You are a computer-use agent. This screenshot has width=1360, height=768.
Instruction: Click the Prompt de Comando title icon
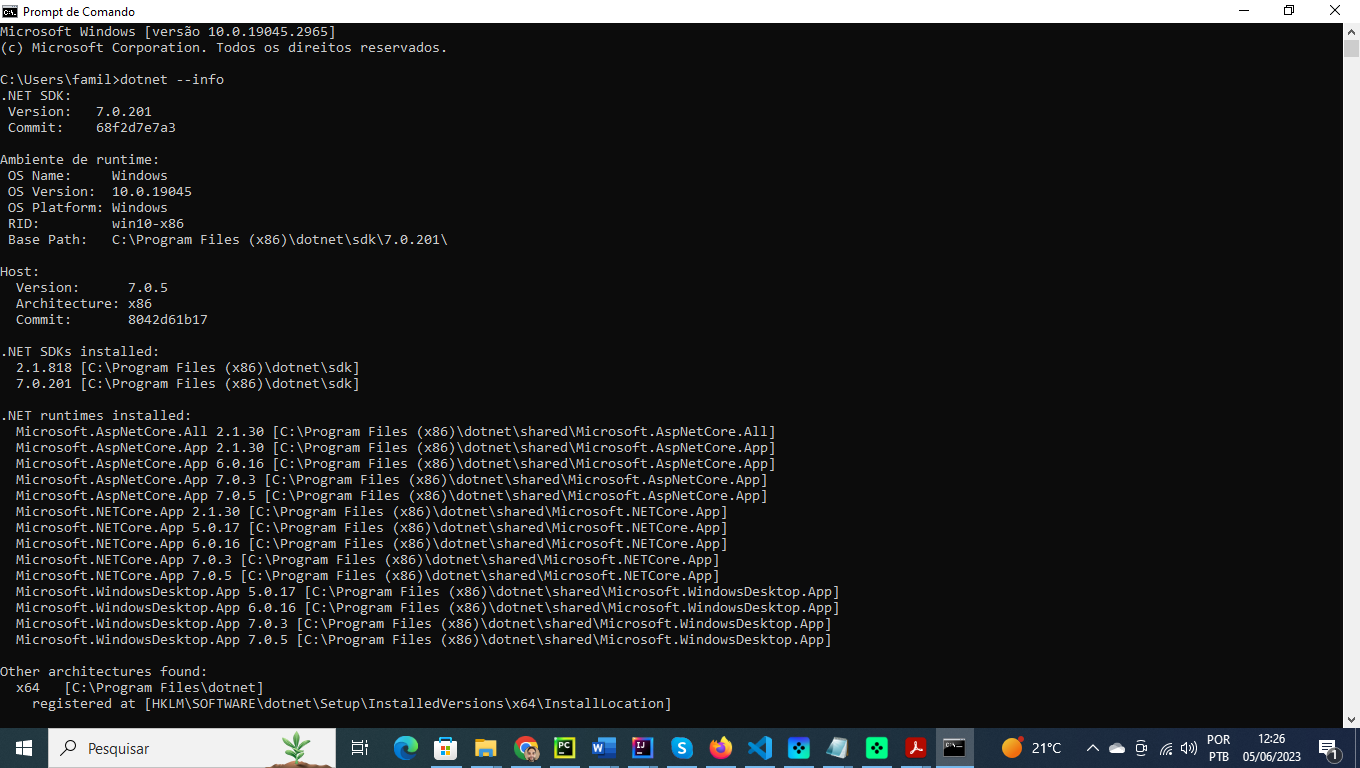[x=10, y=11]
